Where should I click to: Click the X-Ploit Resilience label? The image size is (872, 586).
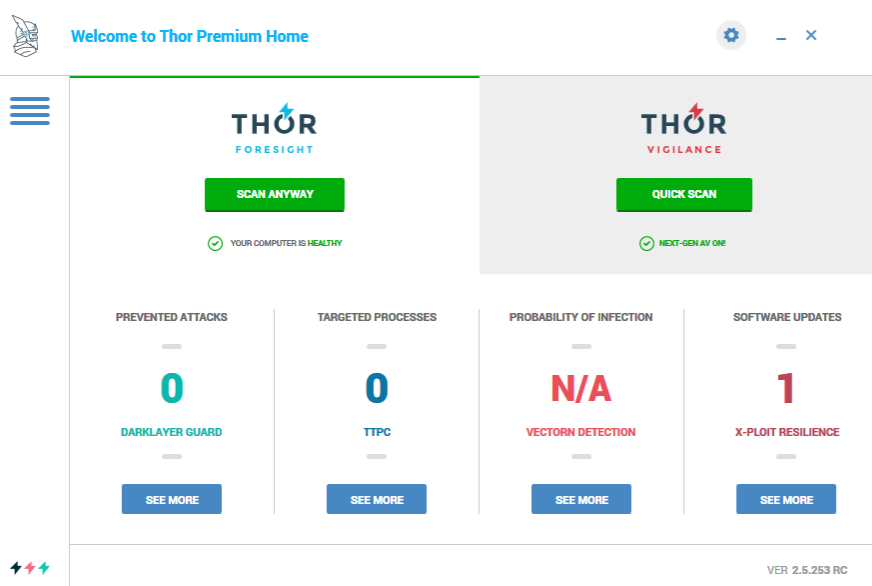786,433
